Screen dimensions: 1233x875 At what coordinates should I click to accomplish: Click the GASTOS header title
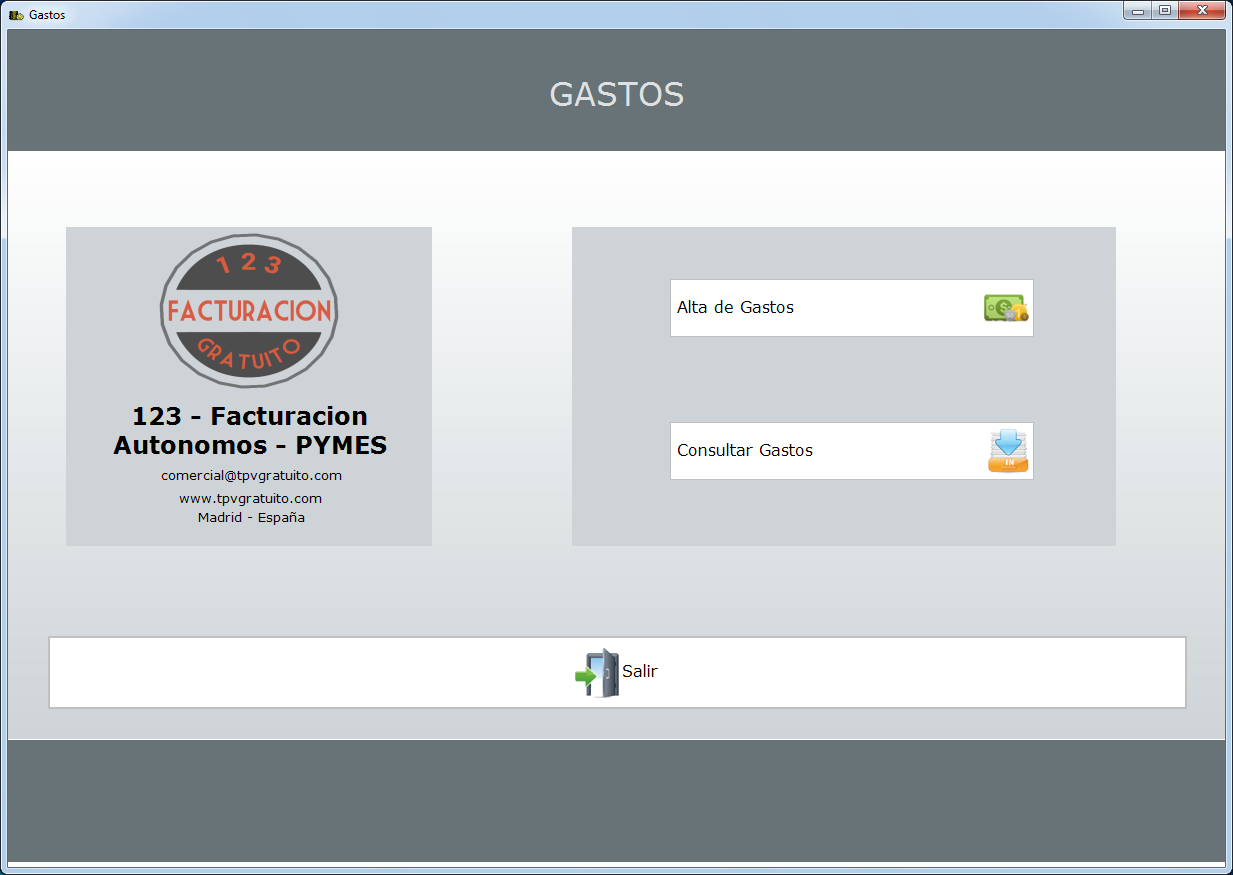[x=616, y=95]
